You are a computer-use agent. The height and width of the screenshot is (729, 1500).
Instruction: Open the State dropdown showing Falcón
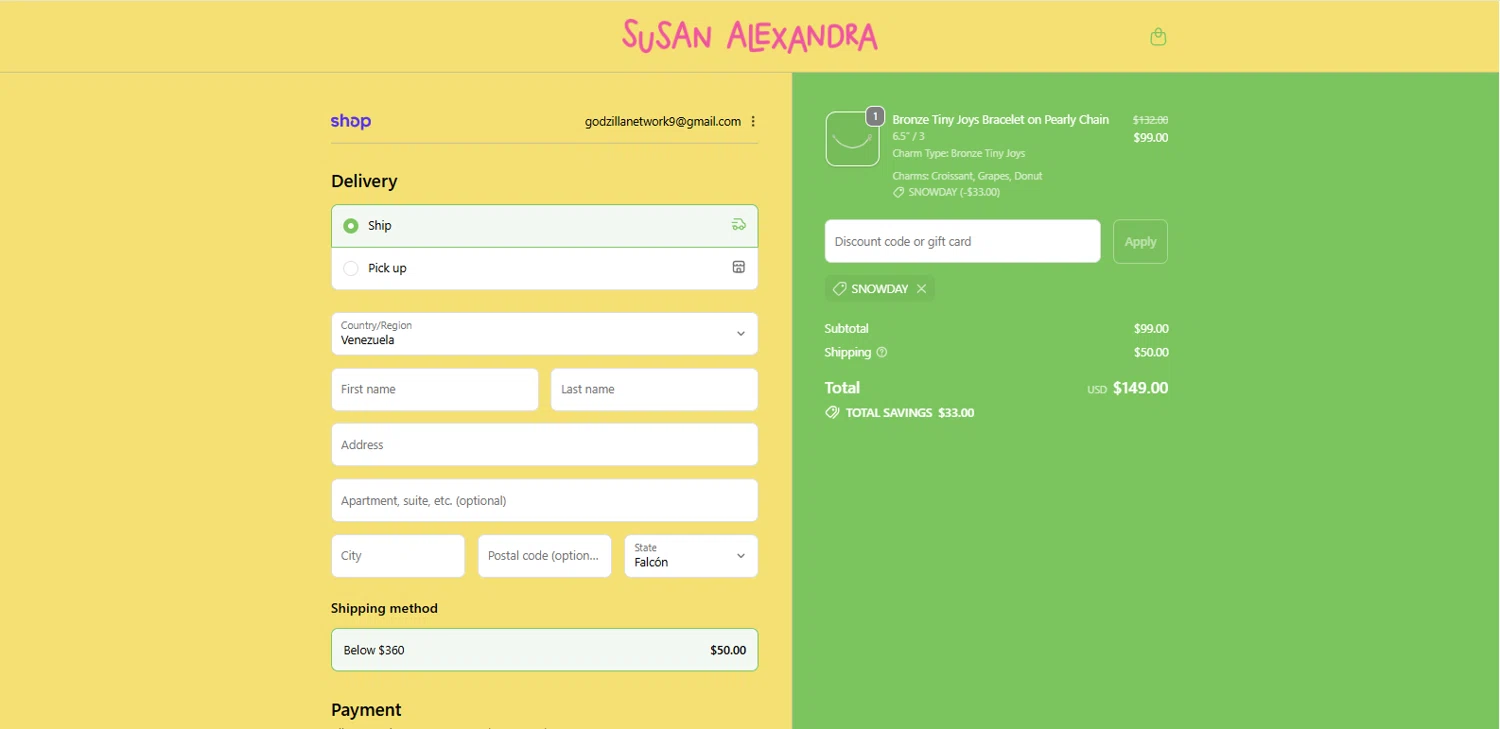pos(691,556)
